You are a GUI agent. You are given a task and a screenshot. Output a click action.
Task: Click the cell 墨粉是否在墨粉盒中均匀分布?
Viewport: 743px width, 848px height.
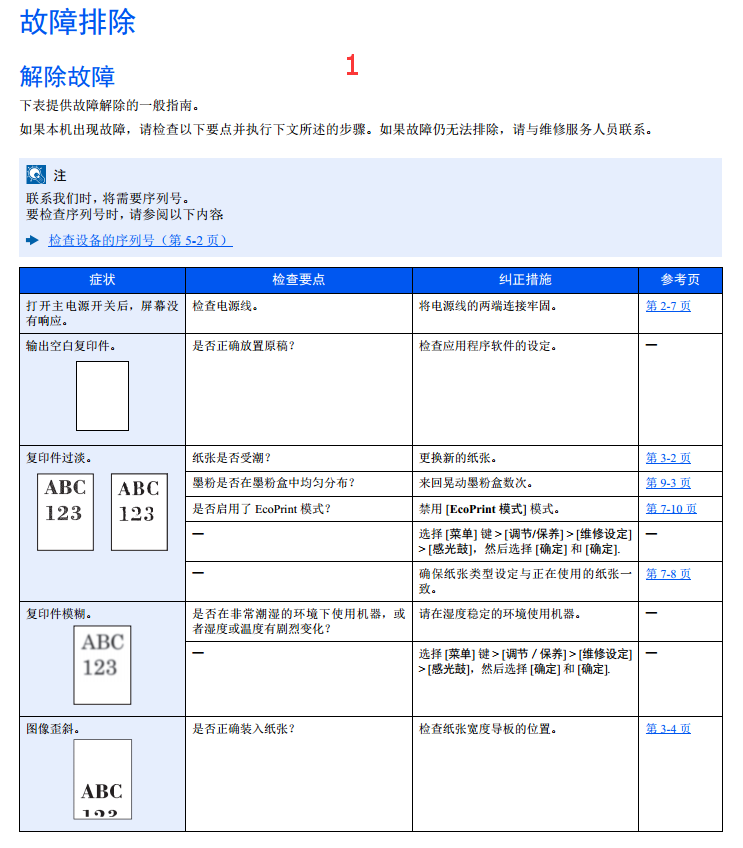coord(298,484)
